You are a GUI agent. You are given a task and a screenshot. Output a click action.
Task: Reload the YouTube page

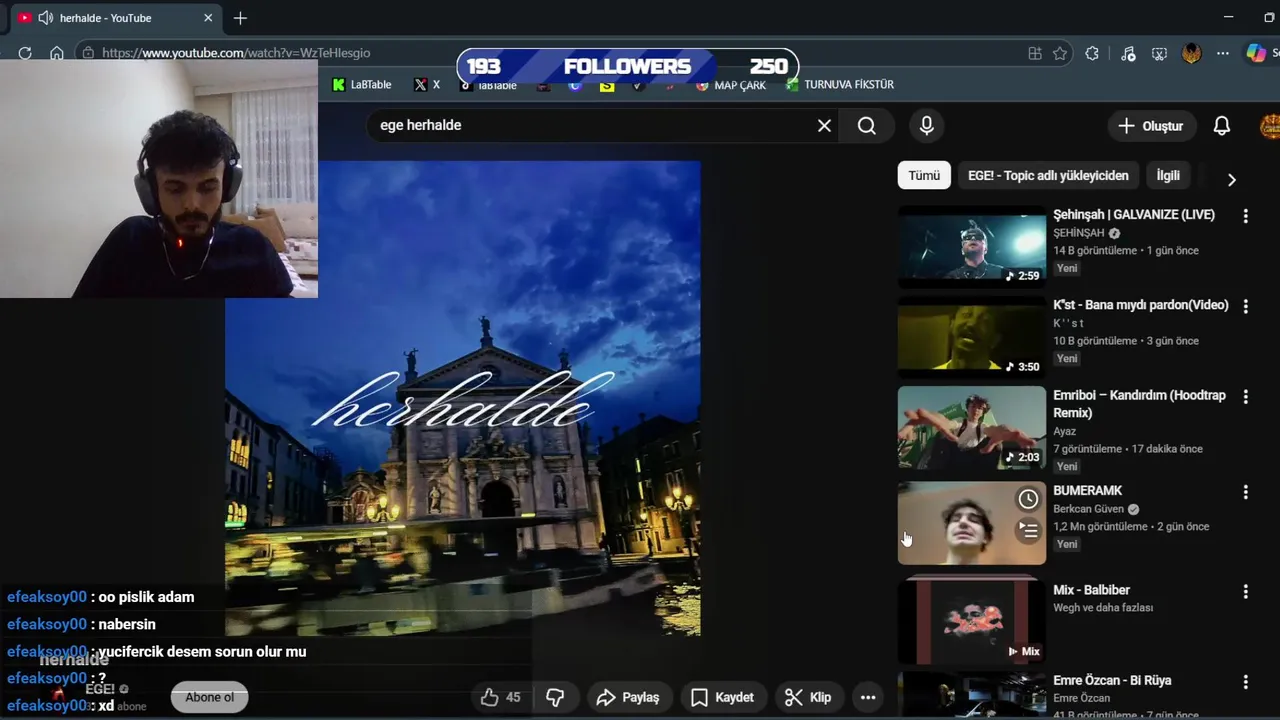[x=25, y=53]
